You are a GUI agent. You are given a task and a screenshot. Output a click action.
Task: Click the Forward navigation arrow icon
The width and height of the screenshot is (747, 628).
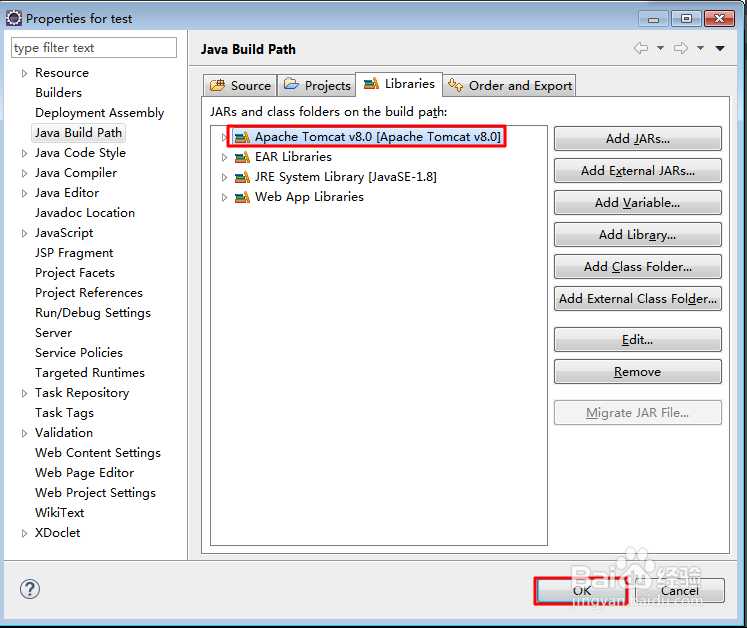pyautogui.click(x=681, y=48)
